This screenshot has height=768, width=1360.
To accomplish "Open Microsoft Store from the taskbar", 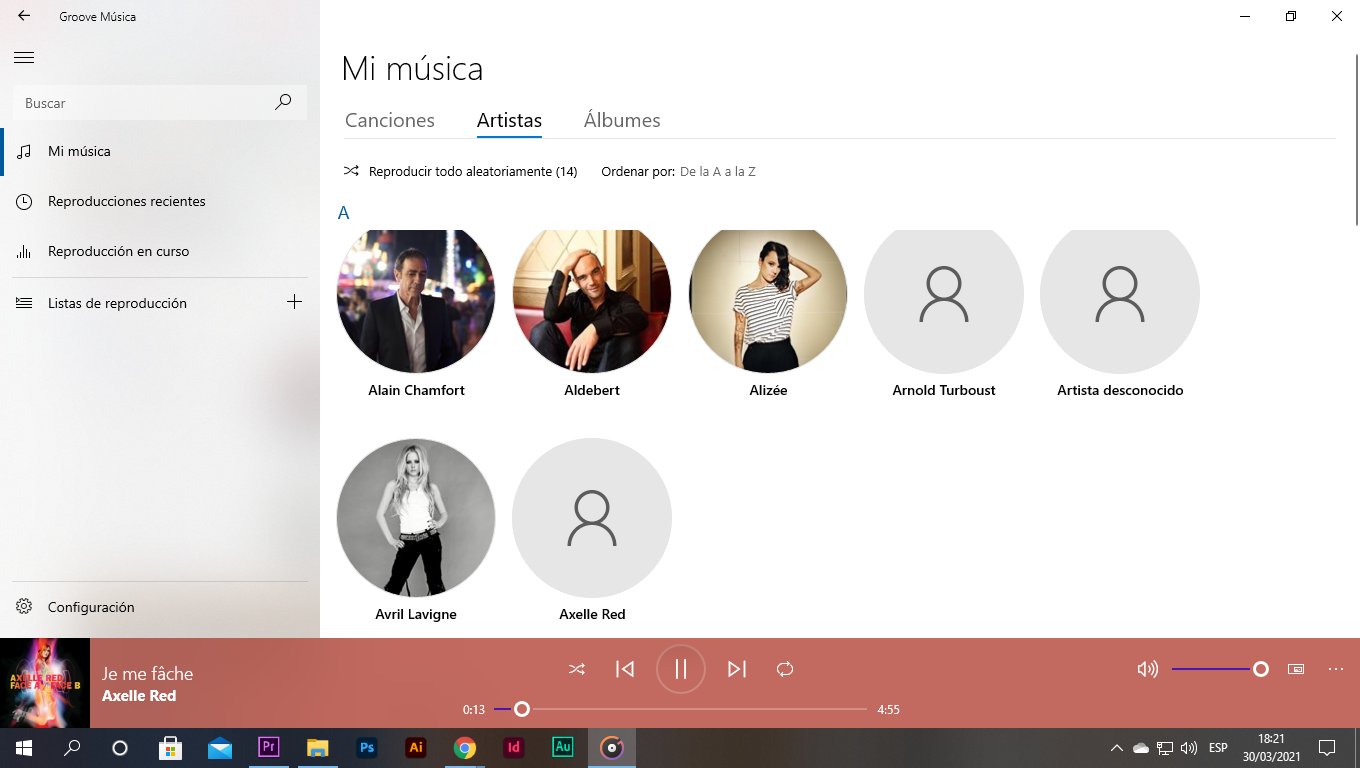I will point(171,748).
